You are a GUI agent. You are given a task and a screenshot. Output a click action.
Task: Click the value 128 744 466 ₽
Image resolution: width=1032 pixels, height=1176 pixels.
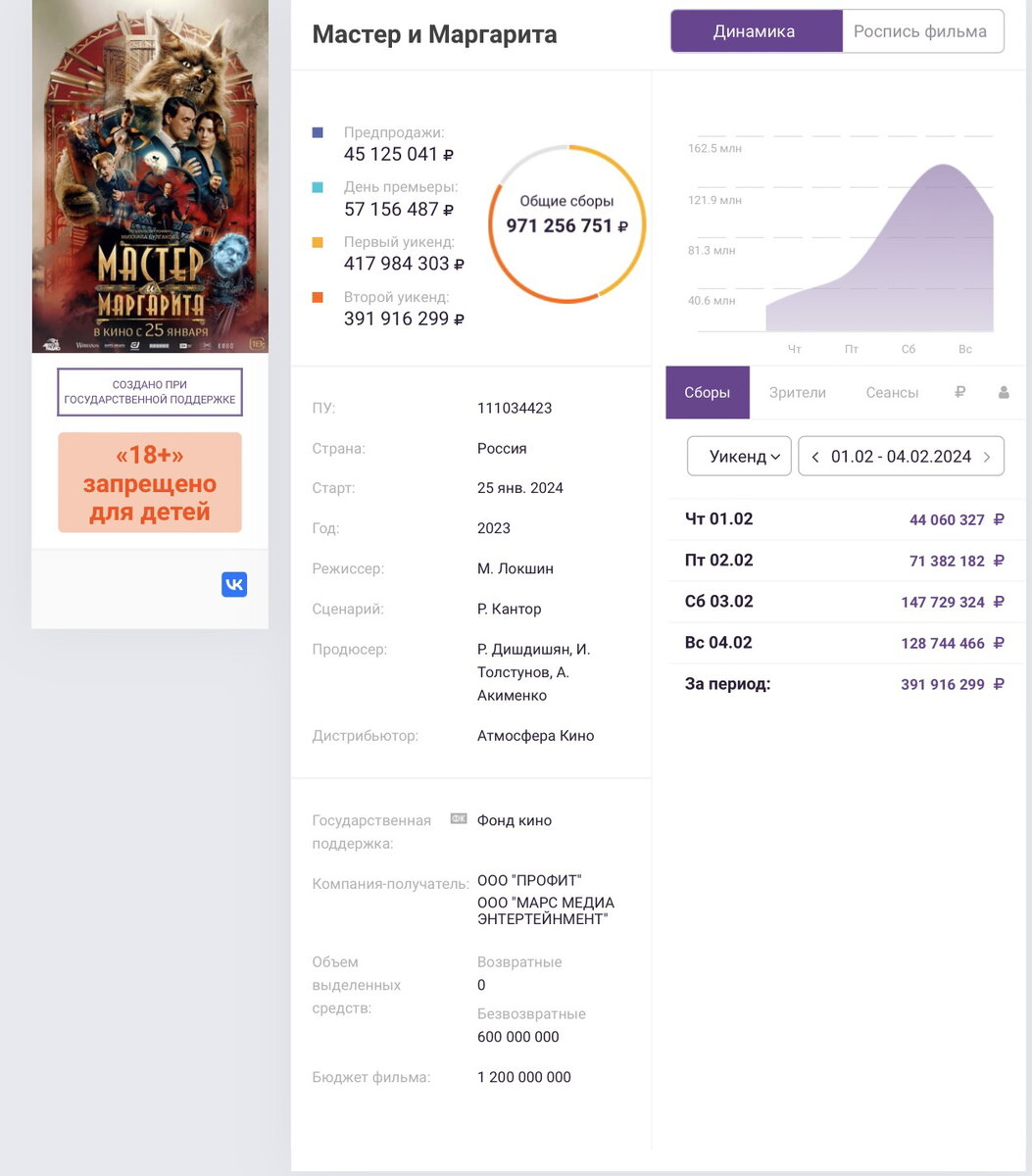tap(953, 643)
